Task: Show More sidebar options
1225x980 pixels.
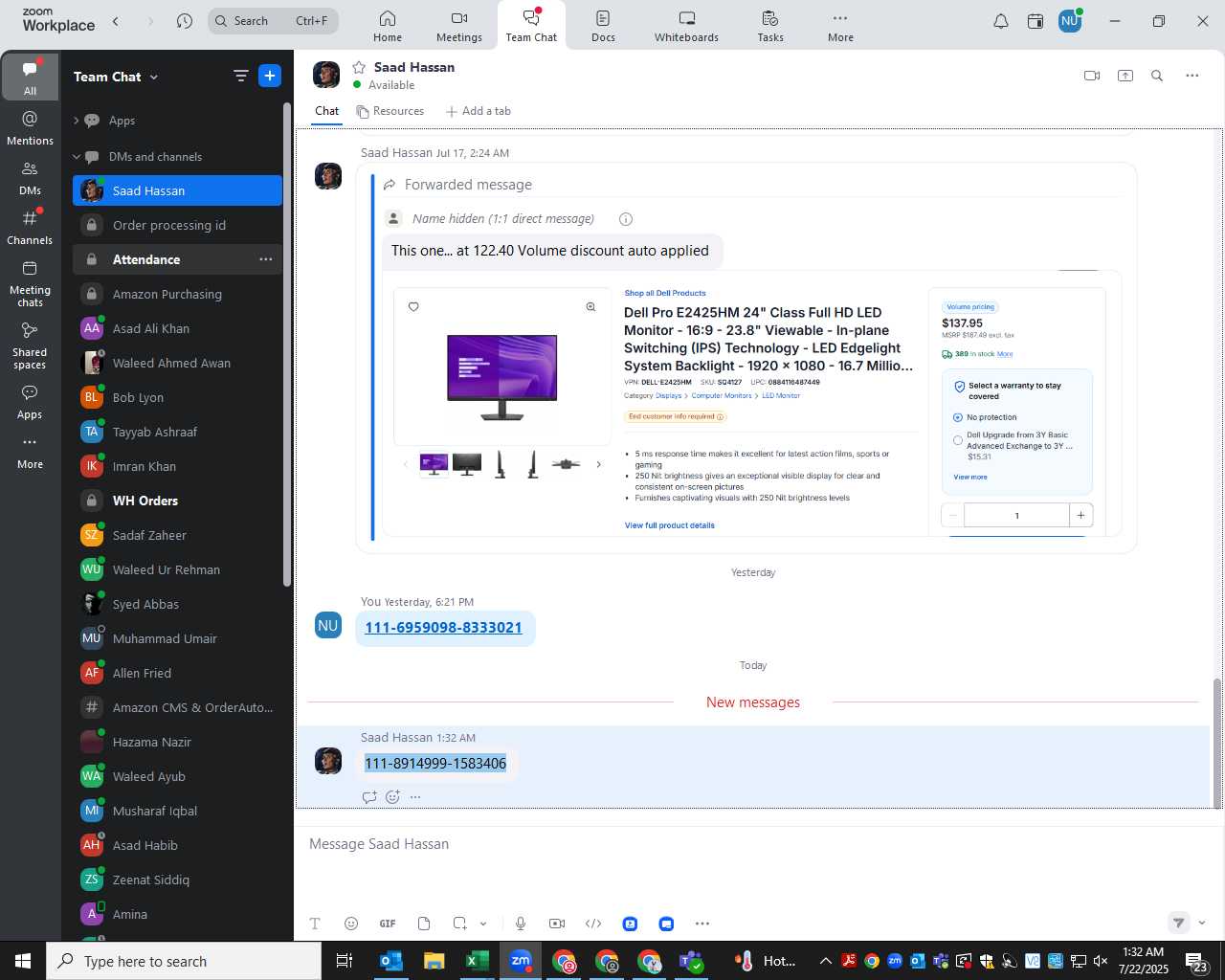Action: click(x=30, y=452)
